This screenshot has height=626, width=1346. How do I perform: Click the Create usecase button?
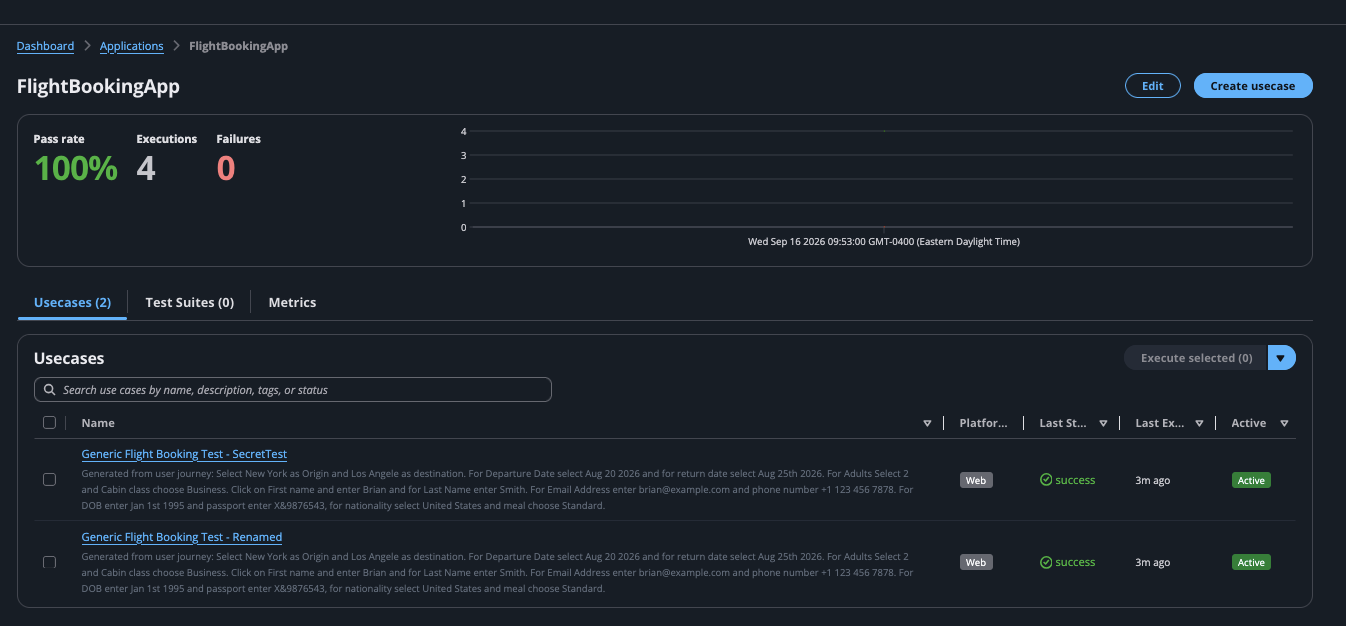tap(1253, 86)
